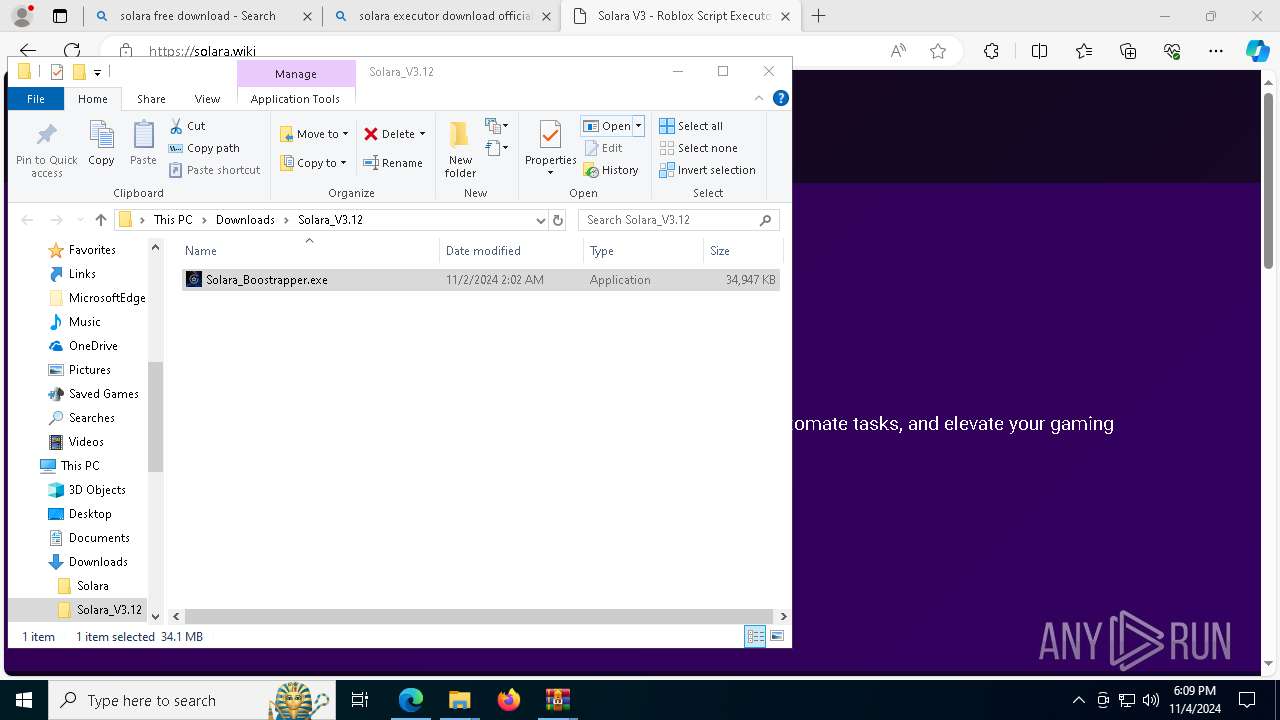Click Invert selection
Image resolution: width=1280 pixels, height=720 pixels.
[707, 170]
